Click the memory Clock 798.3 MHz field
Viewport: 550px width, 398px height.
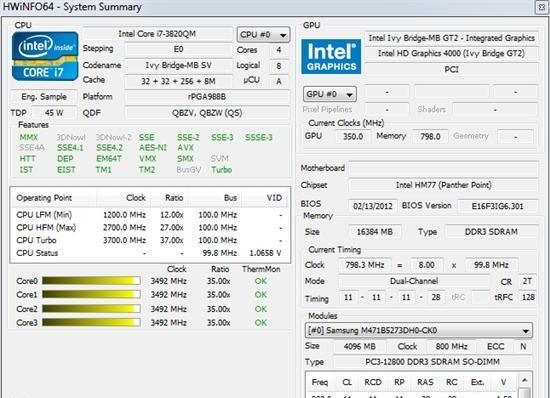pyautogui.click(x=365, y=265)
